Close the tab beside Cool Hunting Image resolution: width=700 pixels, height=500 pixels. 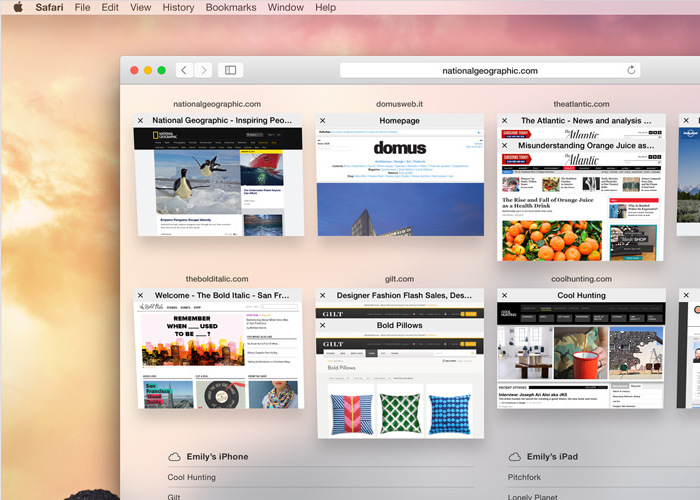tap(687, 296)
